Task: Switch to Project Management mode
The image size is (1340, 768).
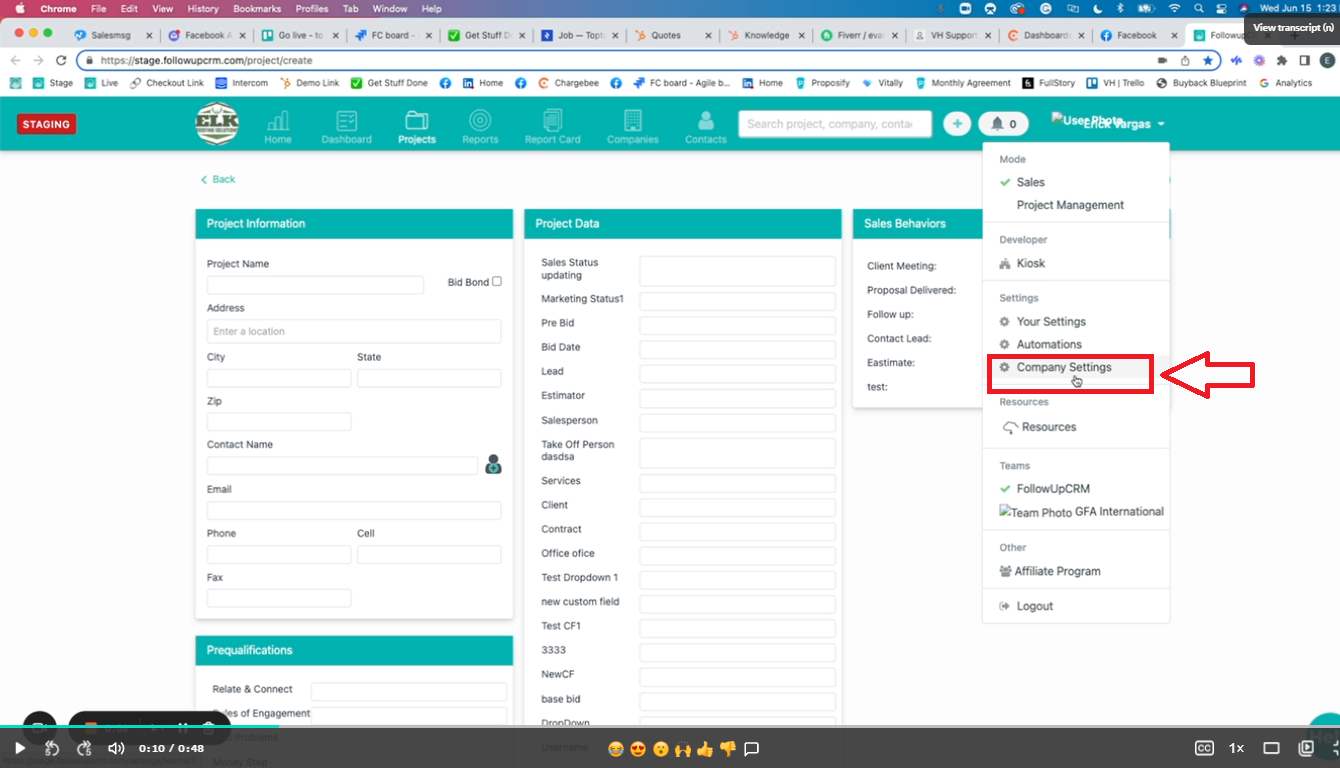Action: tap(1070, 205)
